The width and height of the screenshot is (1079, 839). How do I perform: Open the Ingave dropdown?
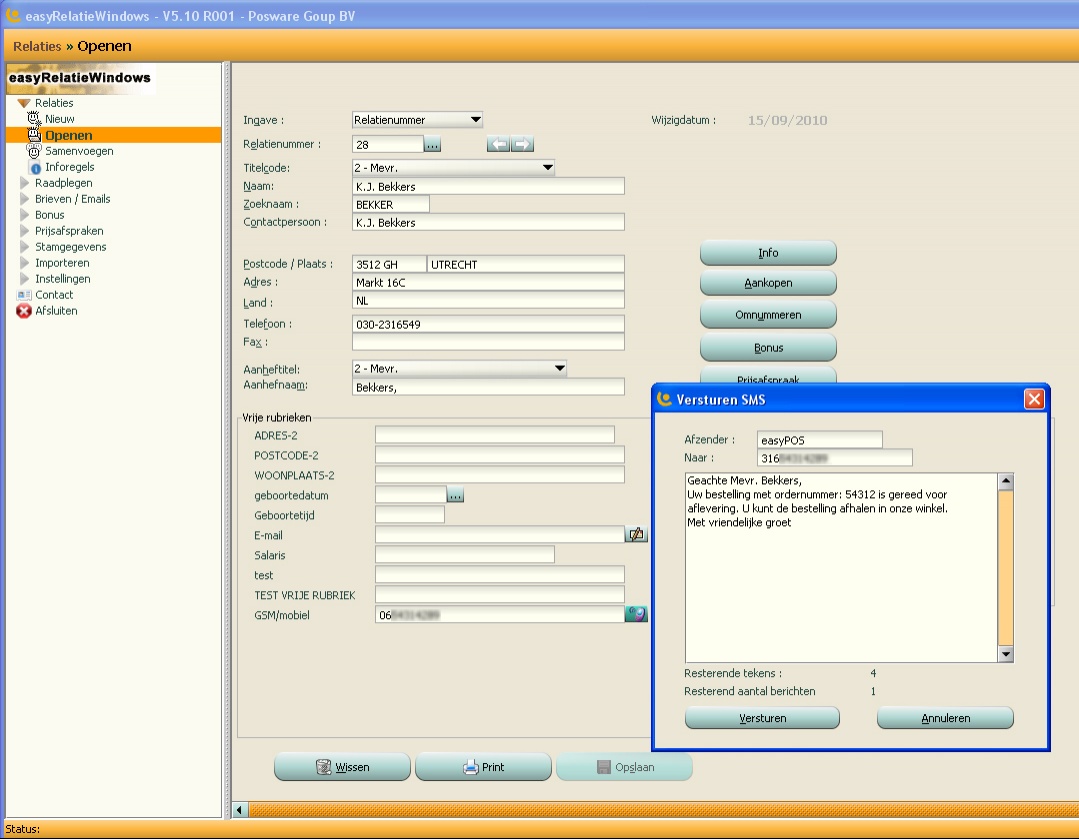point(476,120)
